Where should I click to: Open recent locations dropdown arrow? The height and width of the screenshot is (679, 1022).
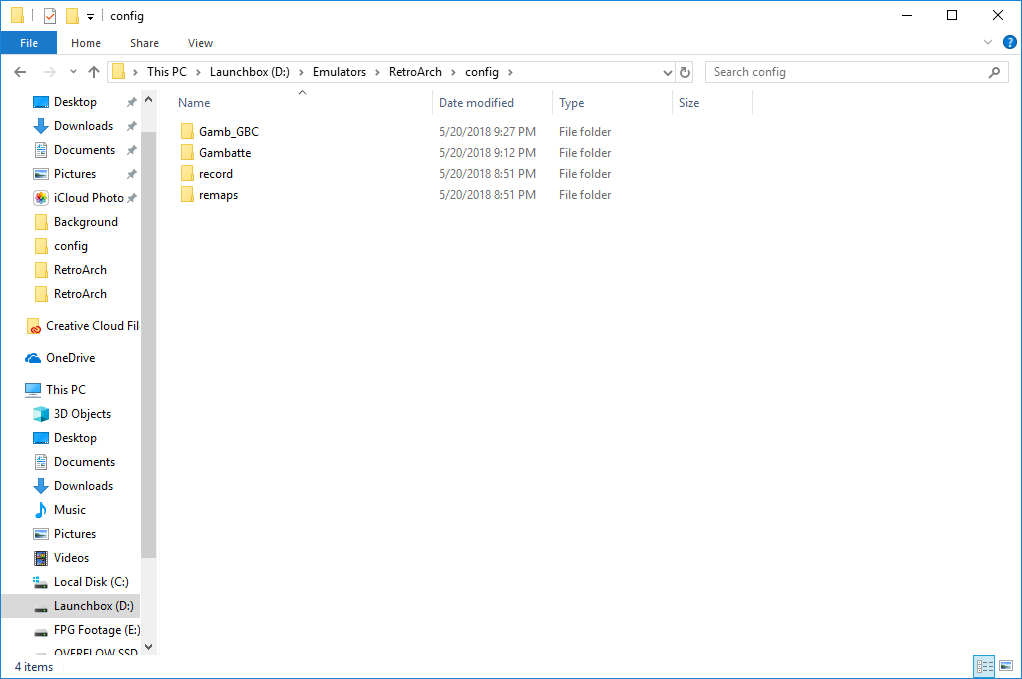(73, 72)
